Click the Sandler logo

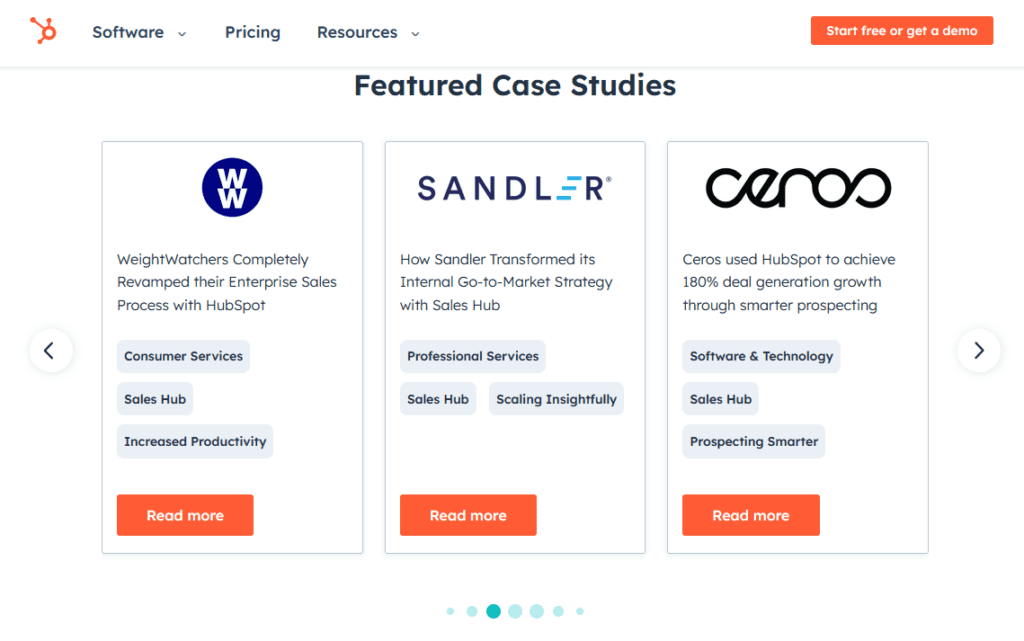coord(514,188)
